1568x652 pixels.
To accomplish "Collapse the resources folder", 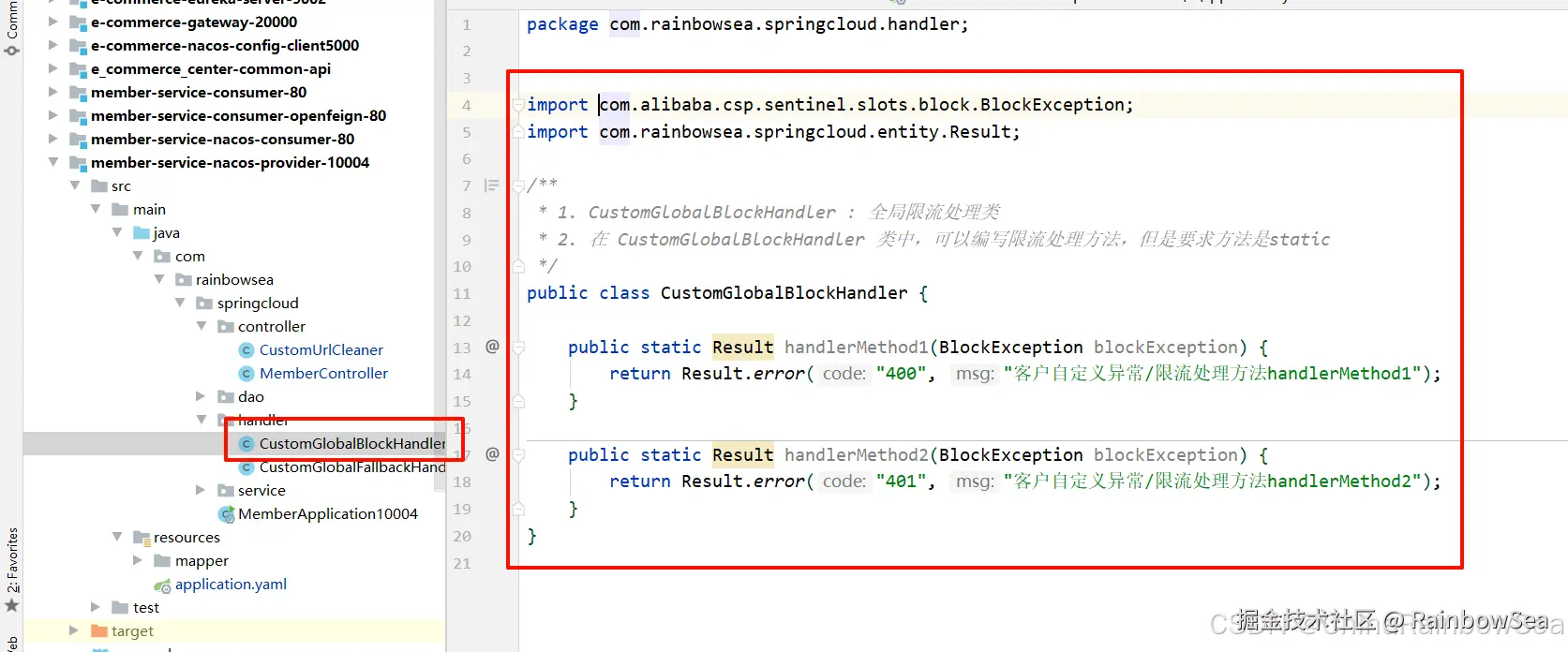I will click(x=117, y=537).
